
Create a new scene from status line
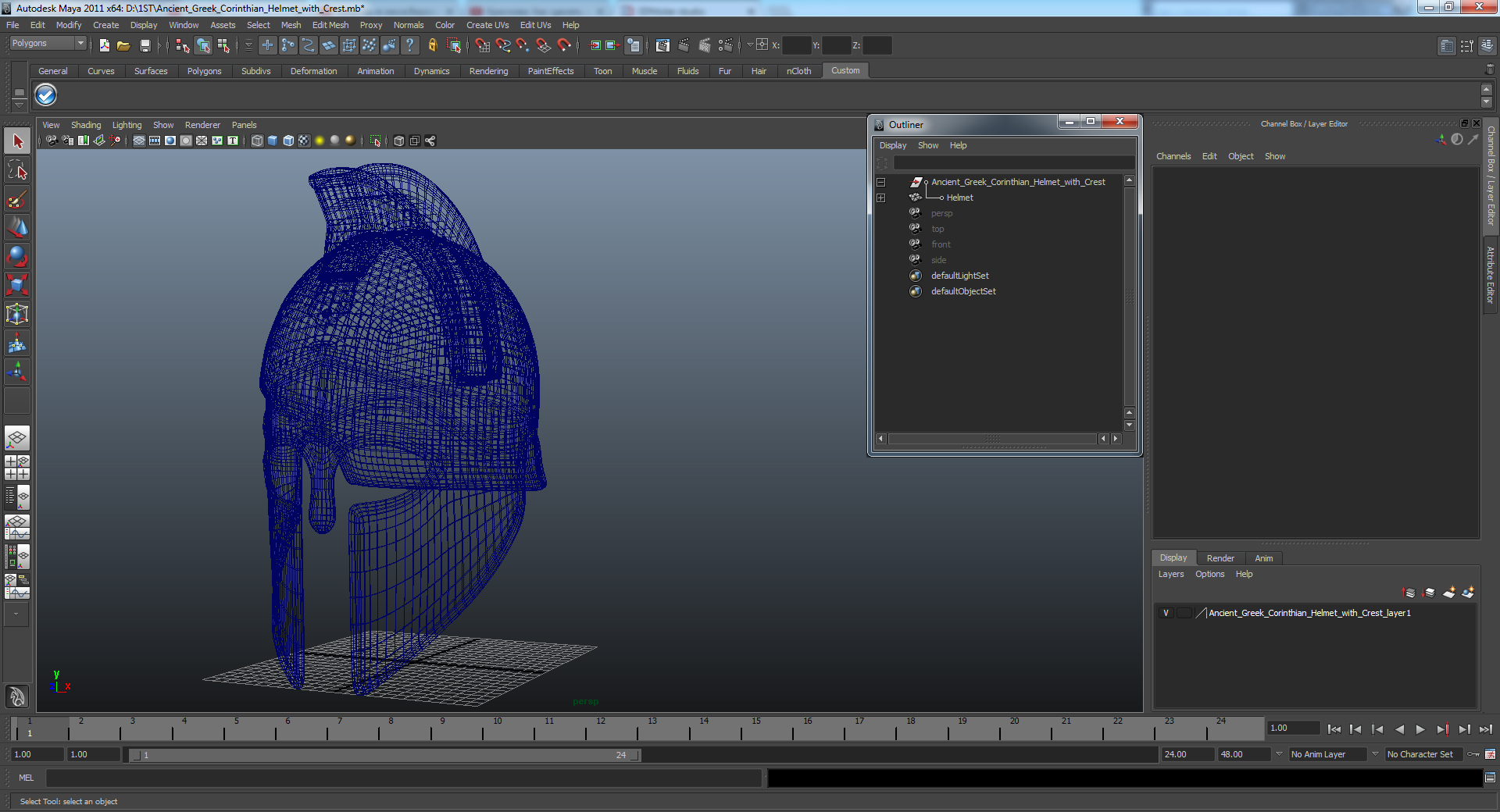105,45
